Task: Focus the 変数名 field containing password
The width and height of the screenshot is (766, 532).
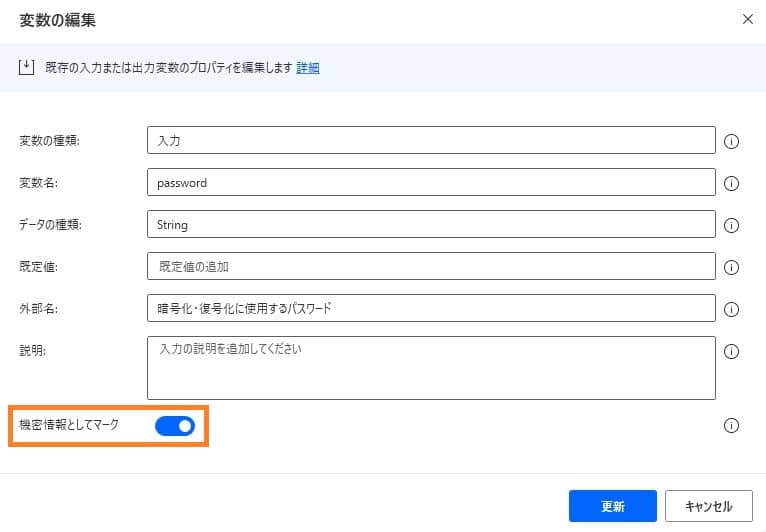Action: [x=431, y=182]
